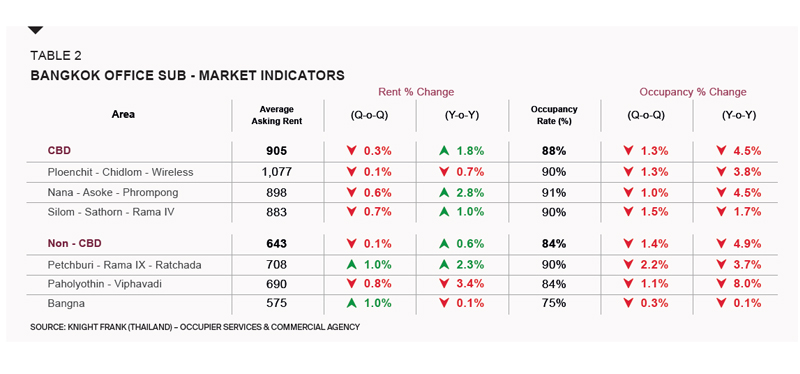
Task: Click red down arrow beside Paholyothin 8.0%
Action: coord(721,284)
